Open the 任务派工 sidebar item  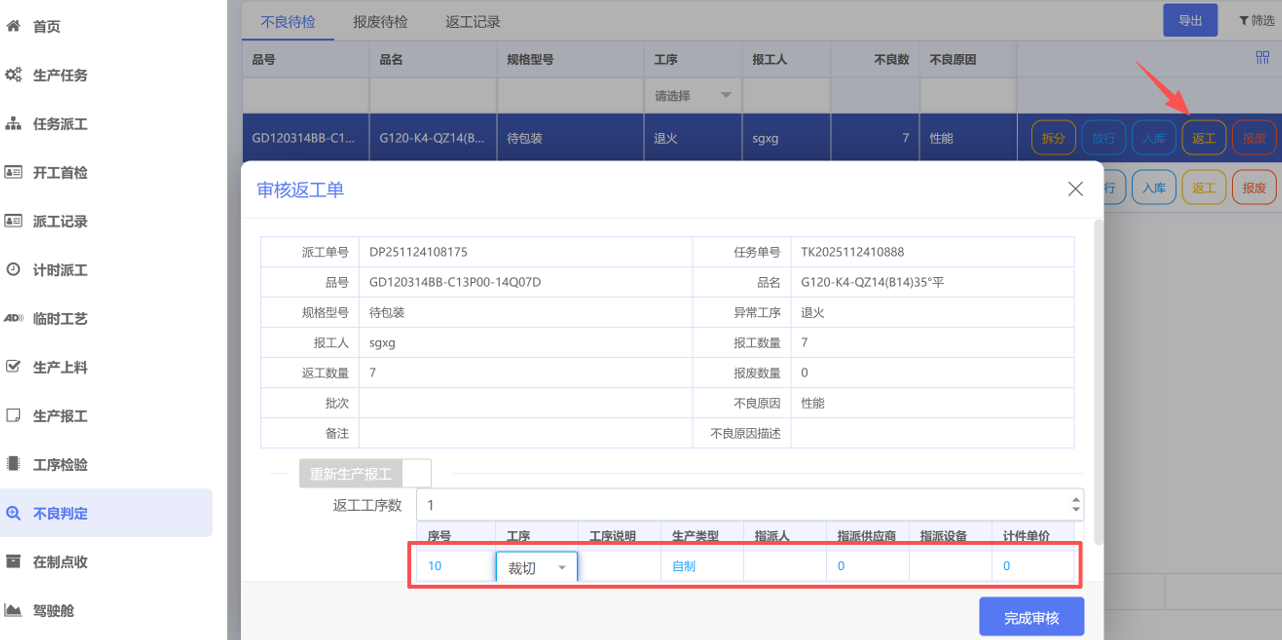click(x=60, y=124)
